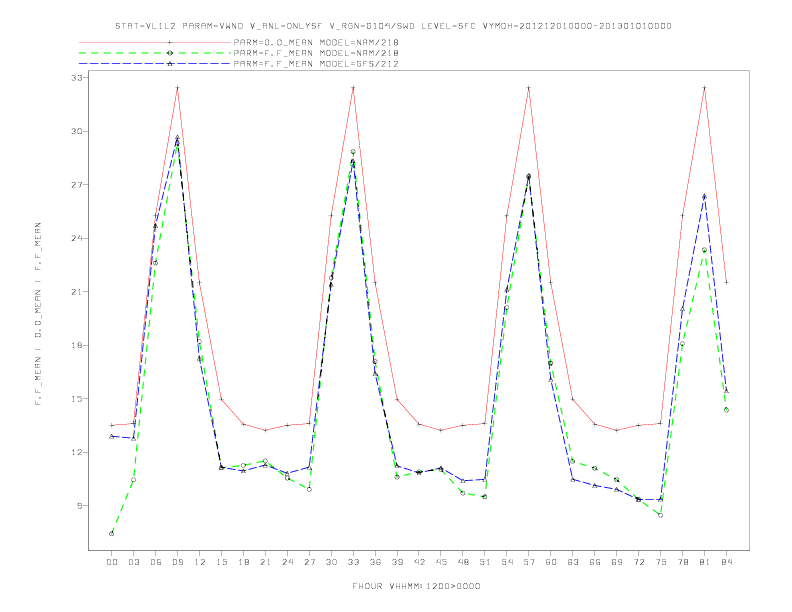
Task: Click green circle data point at hour 00
Action: [x=112, y=534]
